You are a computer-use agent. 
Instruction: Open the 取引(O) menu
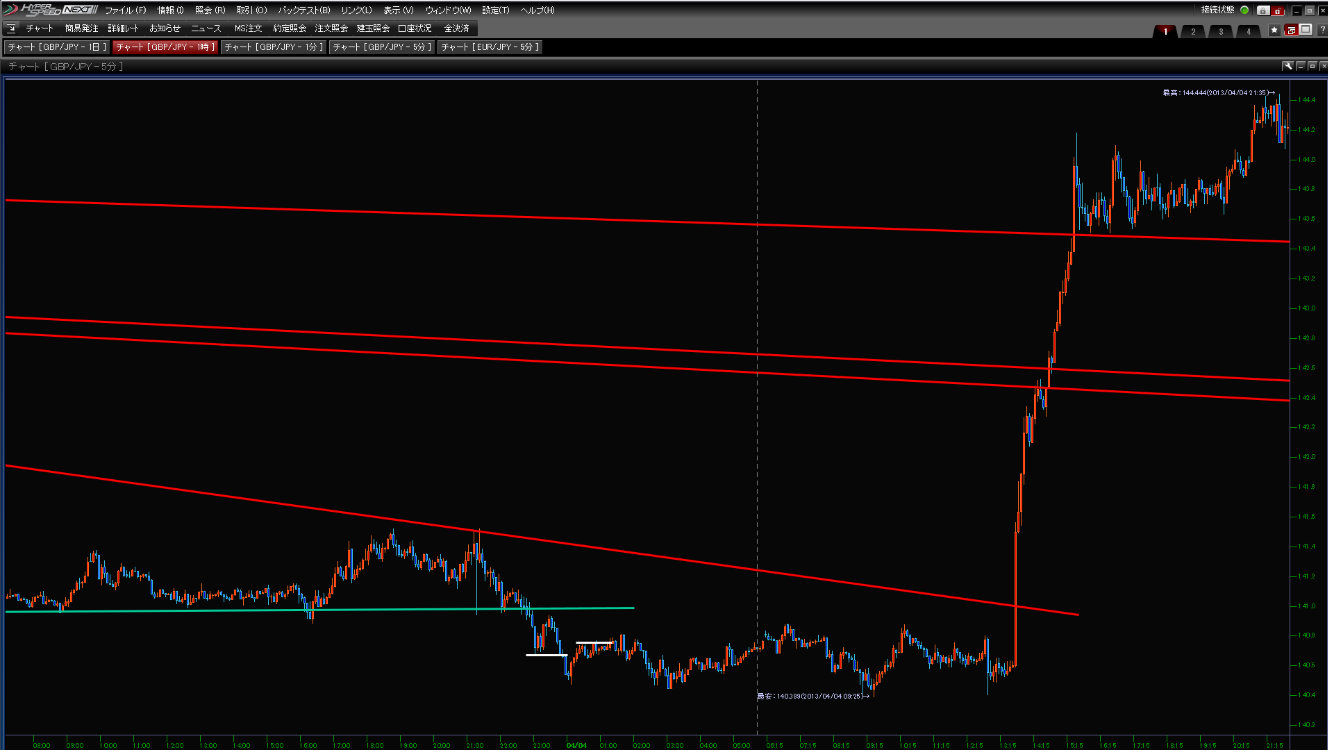251,9
